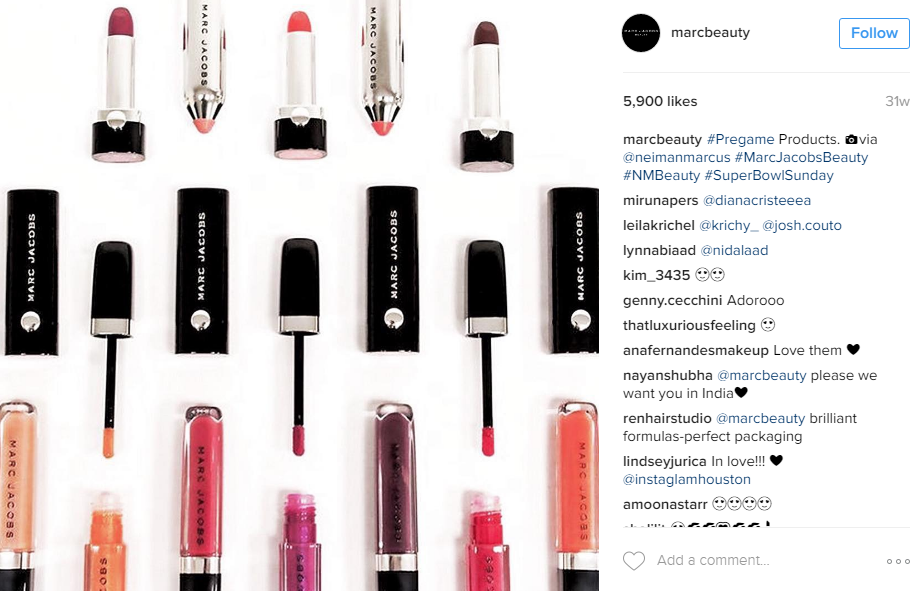Open the #Pregame hashtag
Viewport: 916px width, 595px height.
click(740, 140)
